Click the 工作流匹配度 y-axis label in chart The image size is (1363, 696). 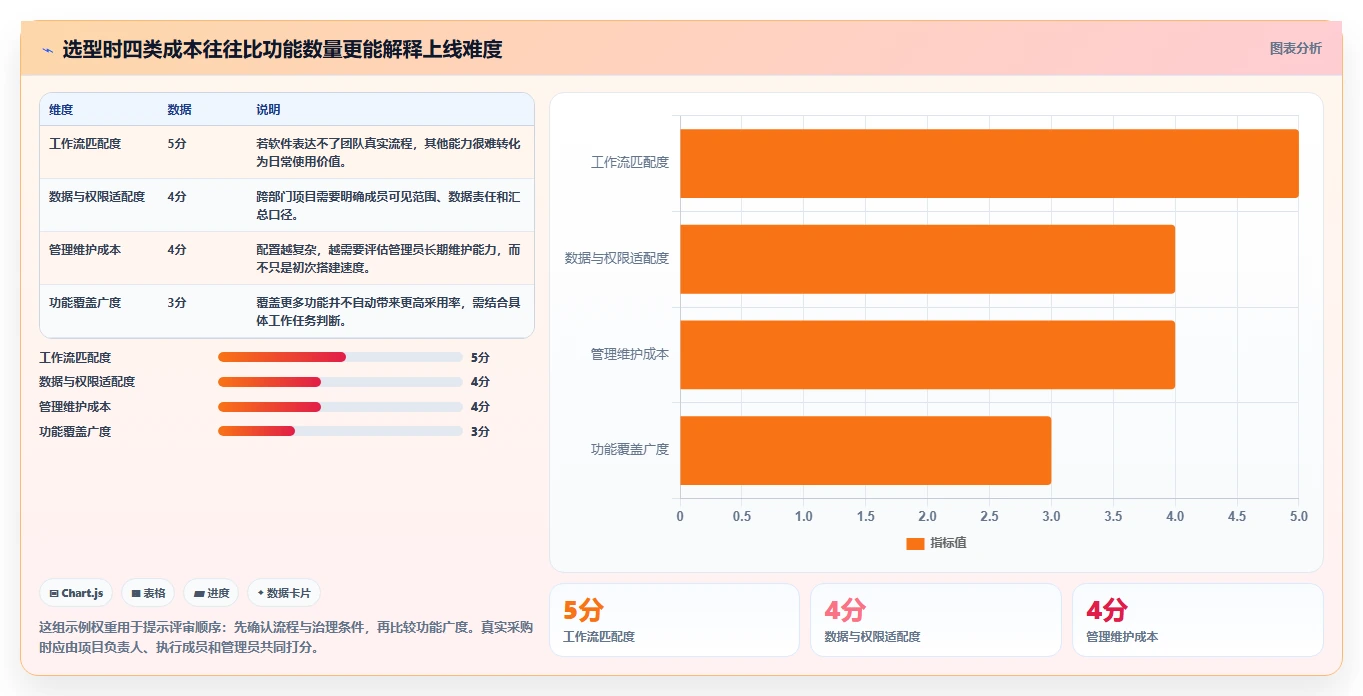(630, 162)
